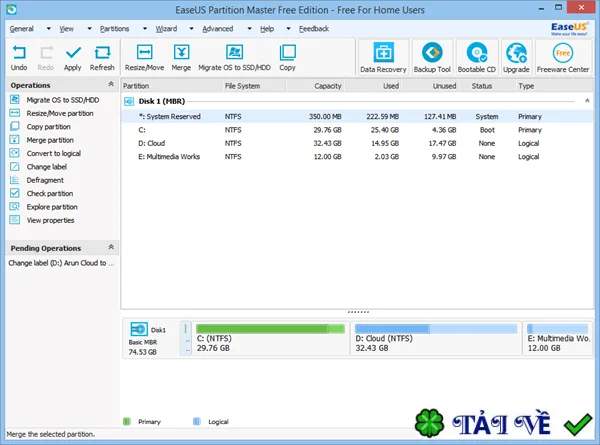600x445 pixels.
Task: Open the Partitions menu
Action: [114, 29]
